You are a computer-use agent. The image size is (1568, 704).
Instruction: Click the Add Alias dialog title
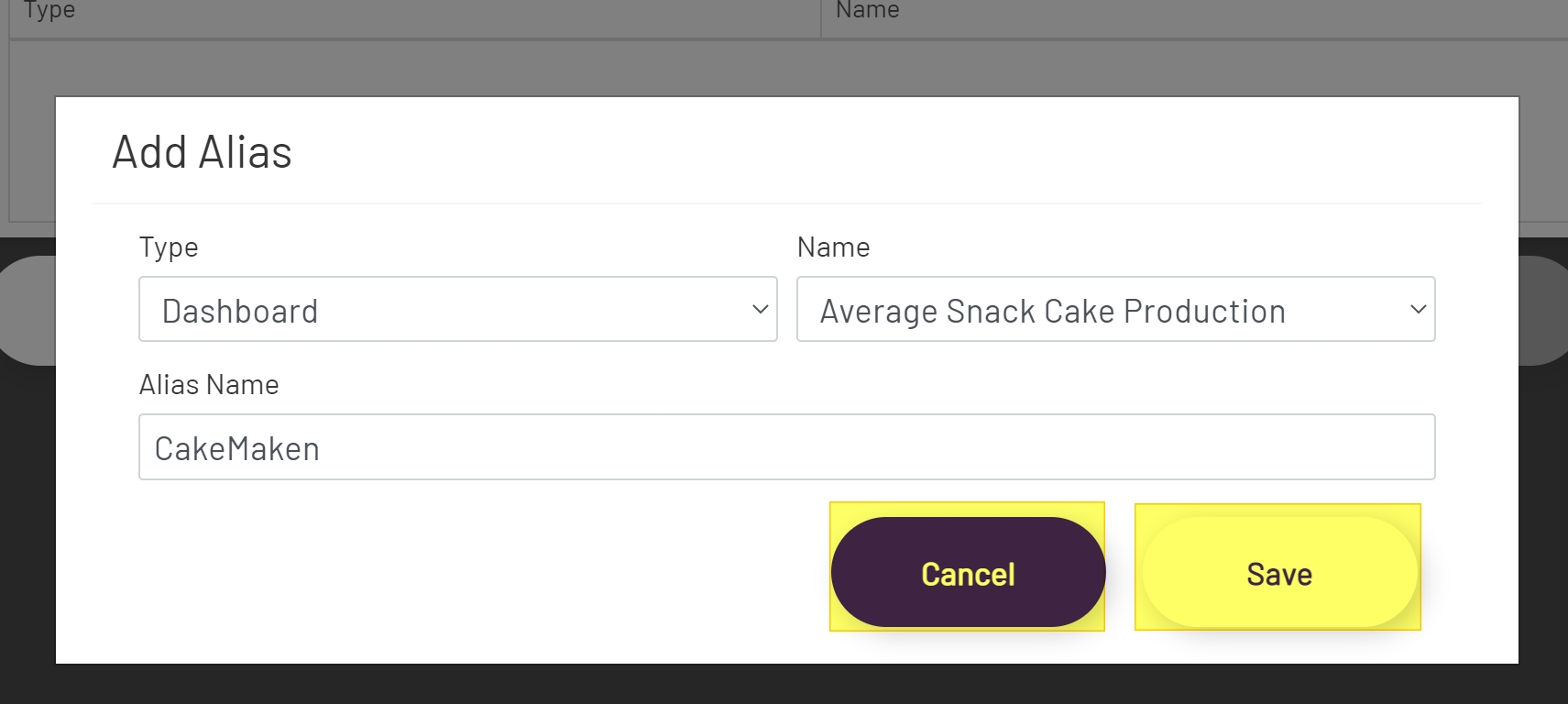(202, 152)
